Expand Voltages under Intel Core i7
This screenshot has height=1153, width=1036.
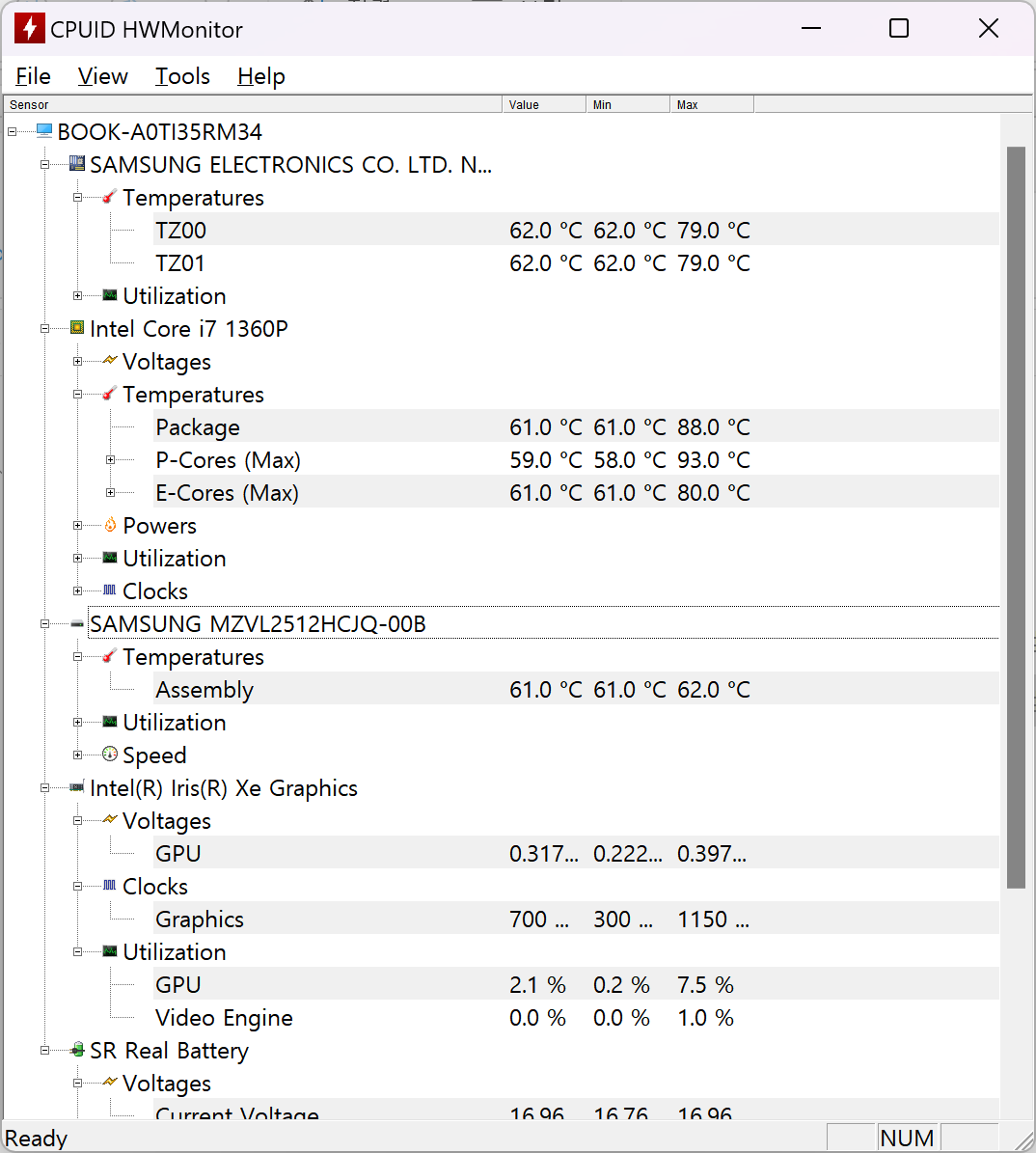(x=78, y=361)
